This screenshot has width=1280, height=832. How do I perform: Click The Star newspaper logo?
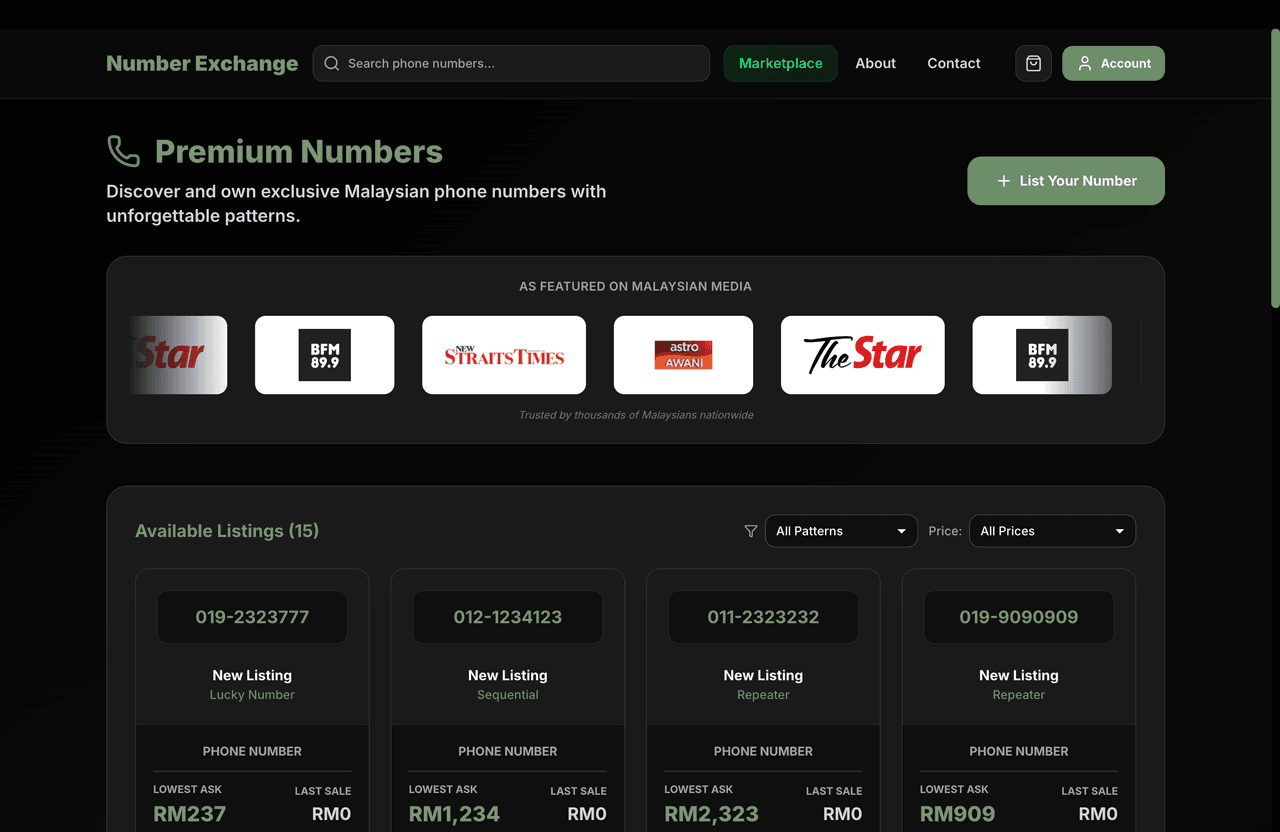862,354
